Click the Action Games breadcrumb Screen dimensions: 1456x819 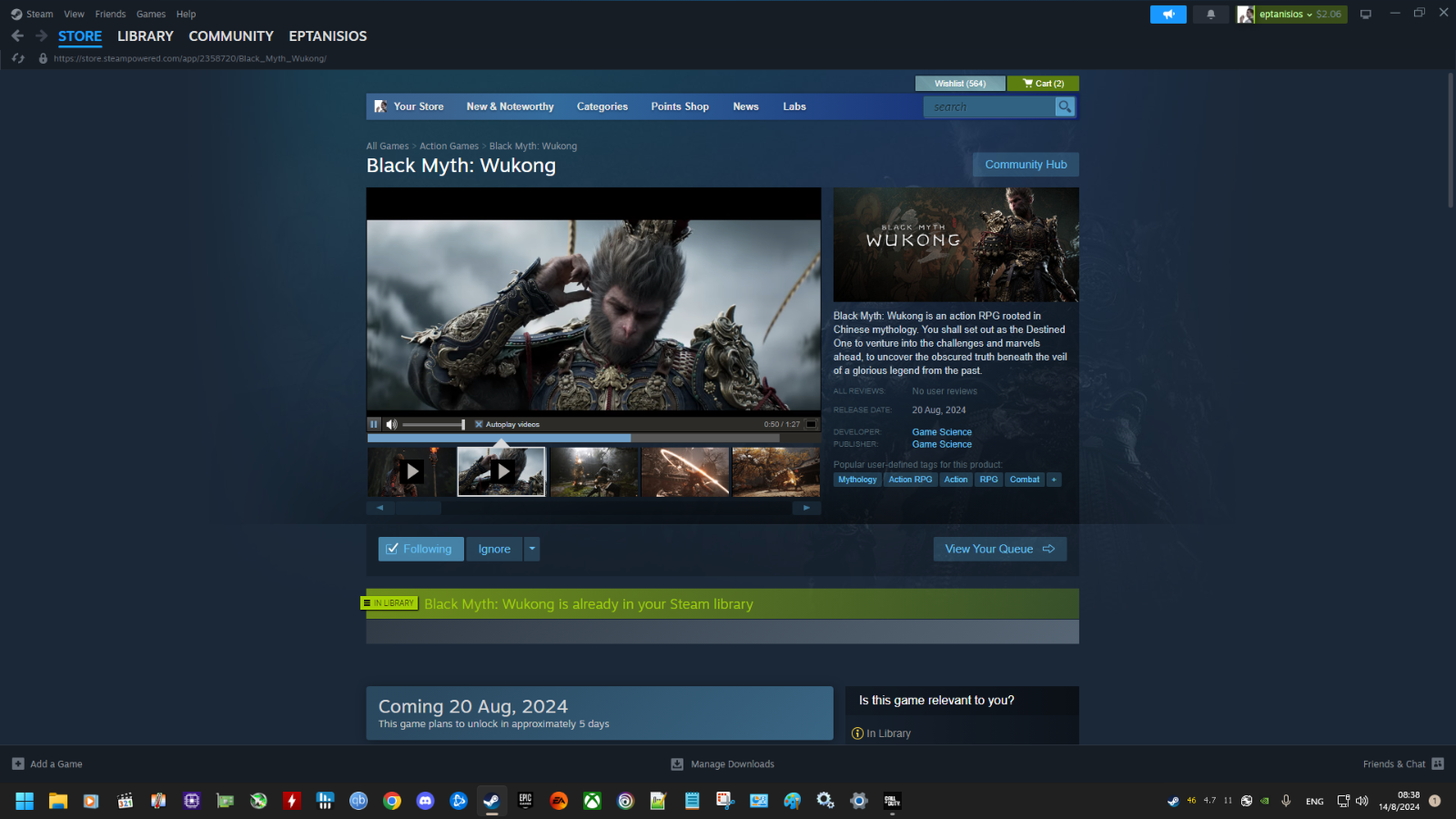(449, 146)
